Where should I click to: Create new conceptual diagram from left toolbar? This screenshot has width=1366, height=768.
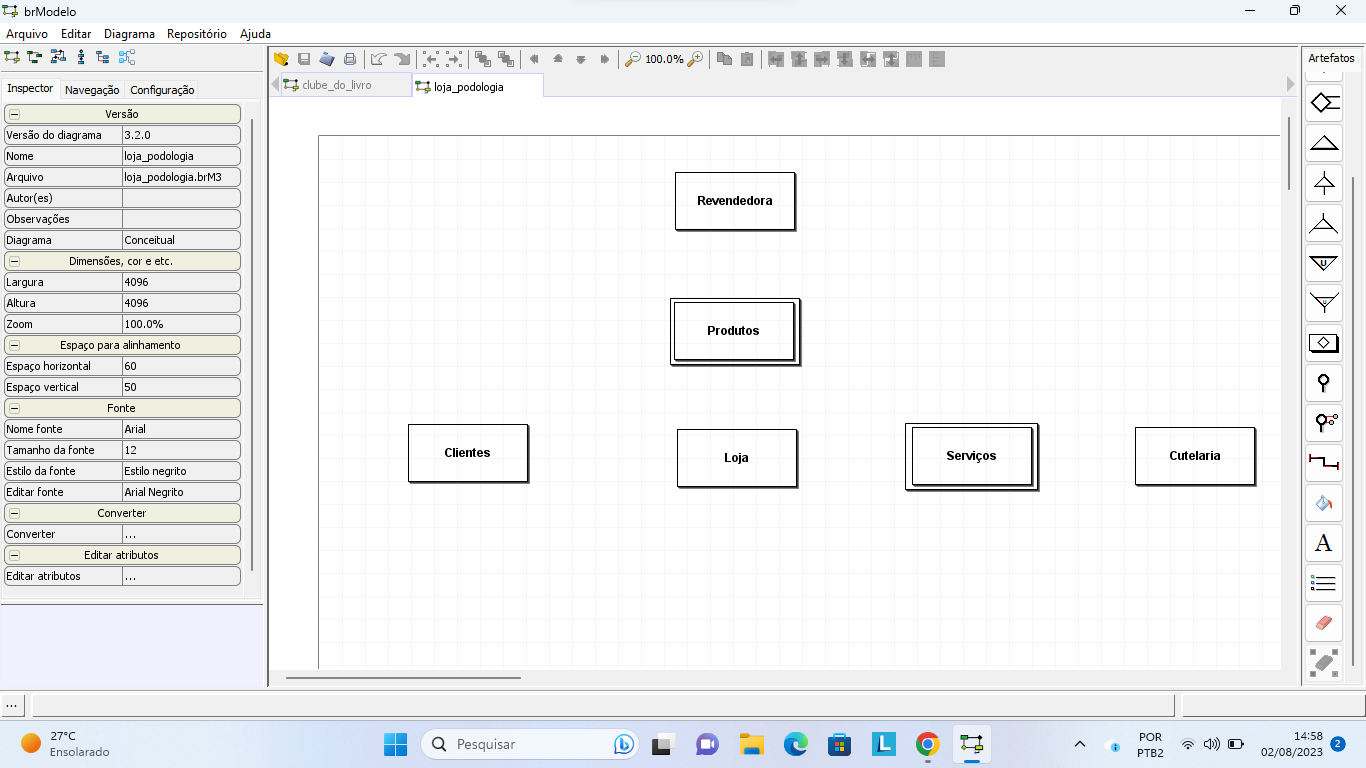point(12,57)
